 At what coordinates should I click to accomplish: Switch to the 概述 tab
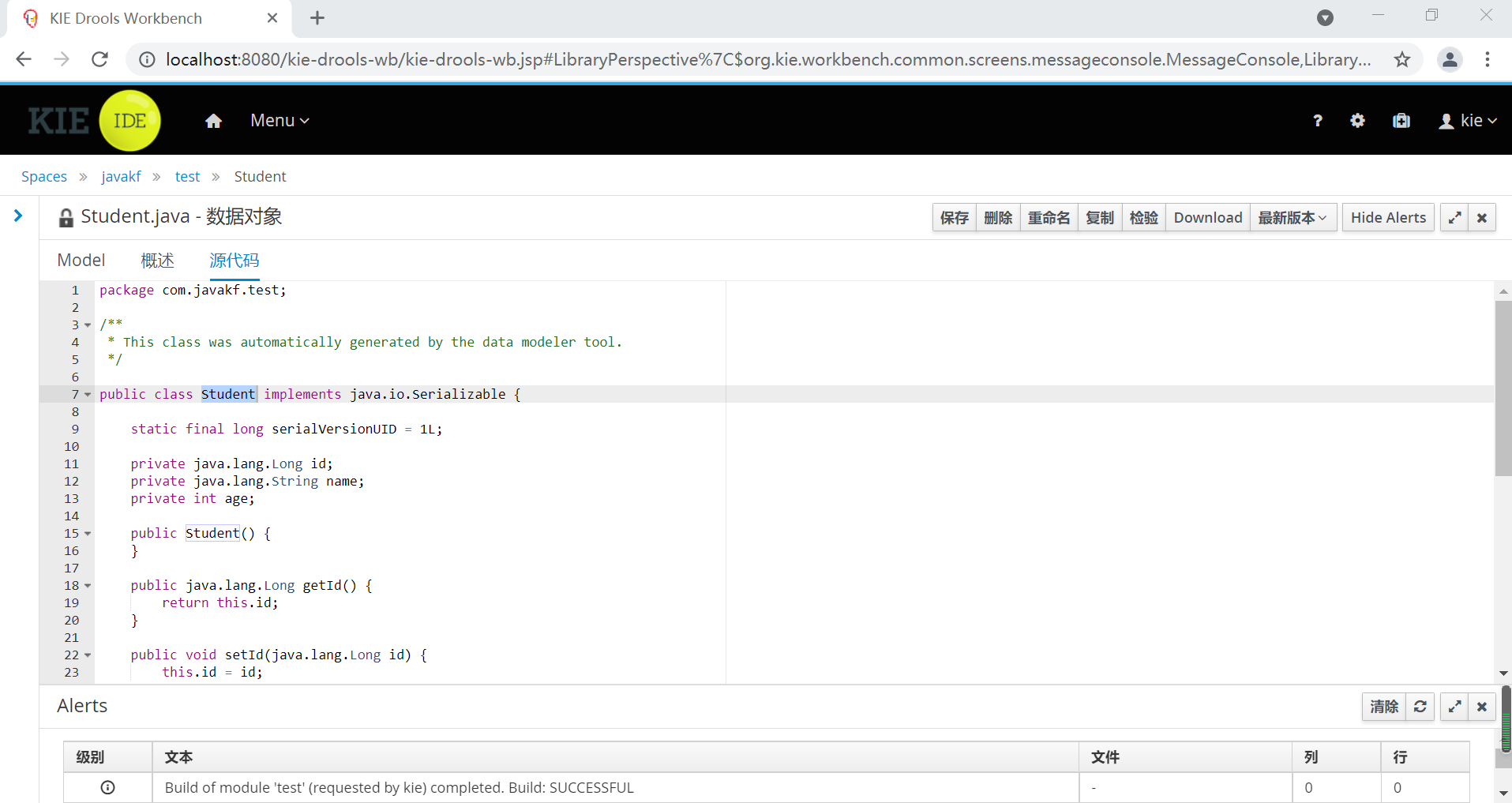[157, 261]
